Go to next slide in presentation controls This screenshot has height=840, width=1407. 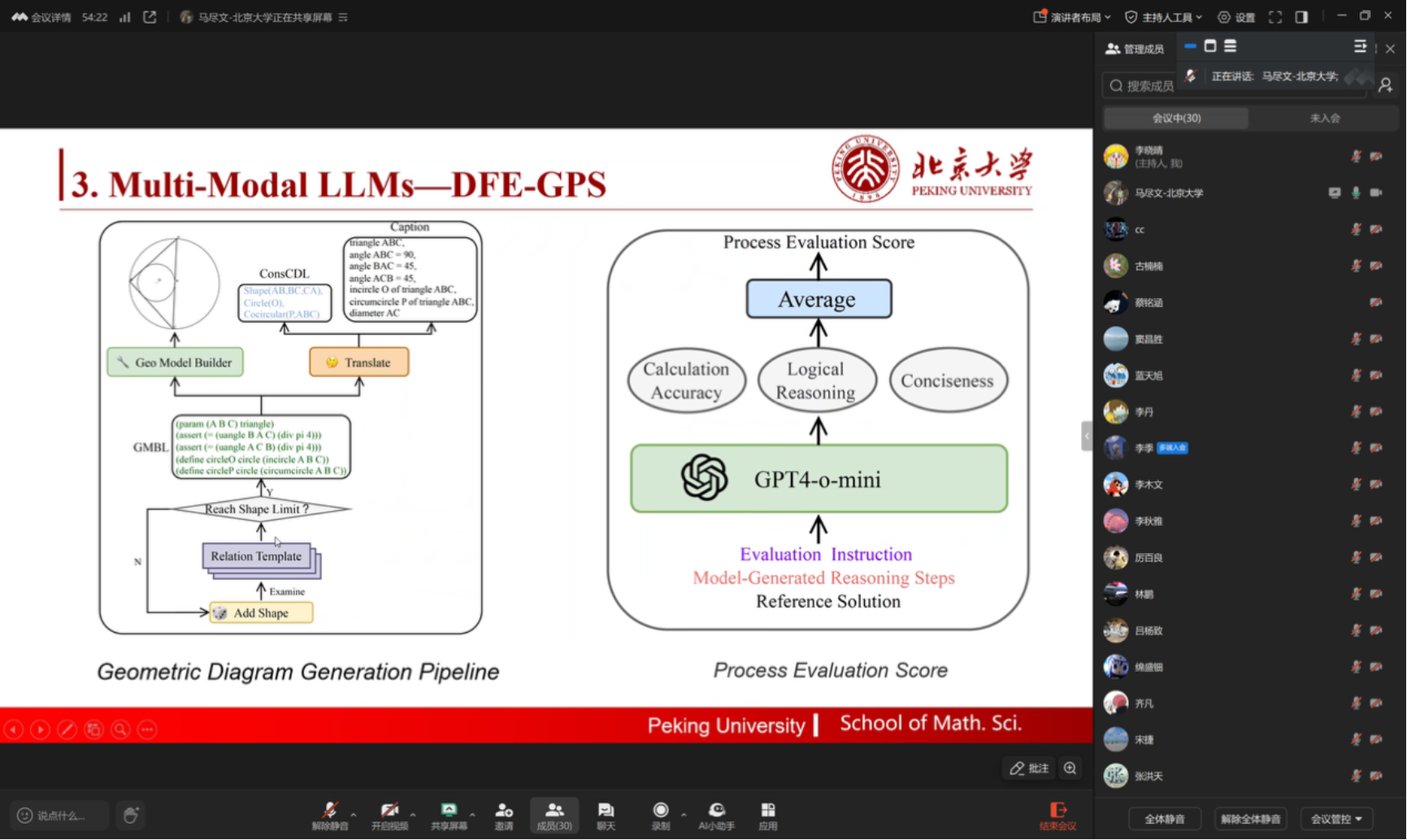point(40,730)
